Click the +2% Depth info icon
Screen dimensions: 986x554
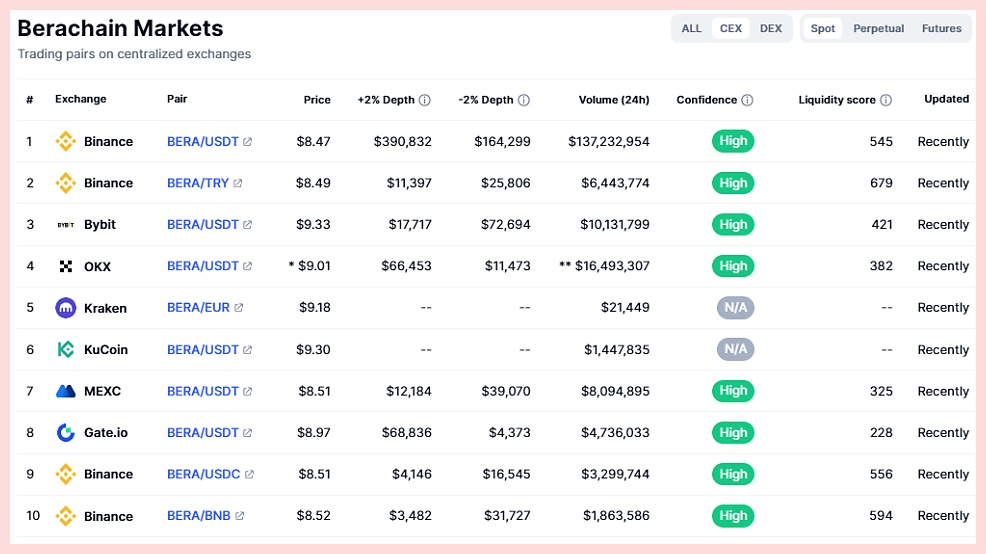coord(425,100)
